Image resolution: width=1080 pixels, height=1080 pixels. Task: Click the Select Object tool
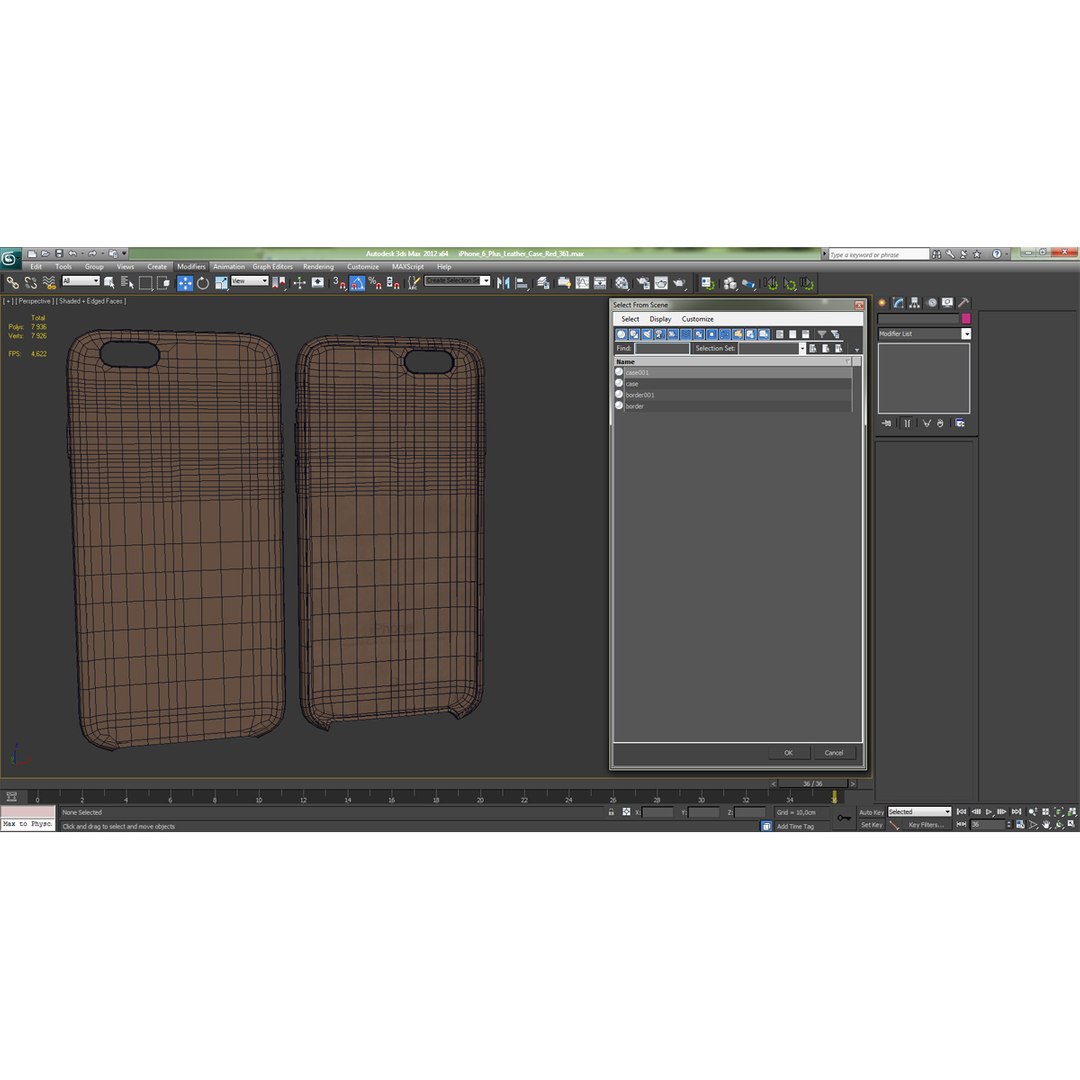tap(109, 282)
